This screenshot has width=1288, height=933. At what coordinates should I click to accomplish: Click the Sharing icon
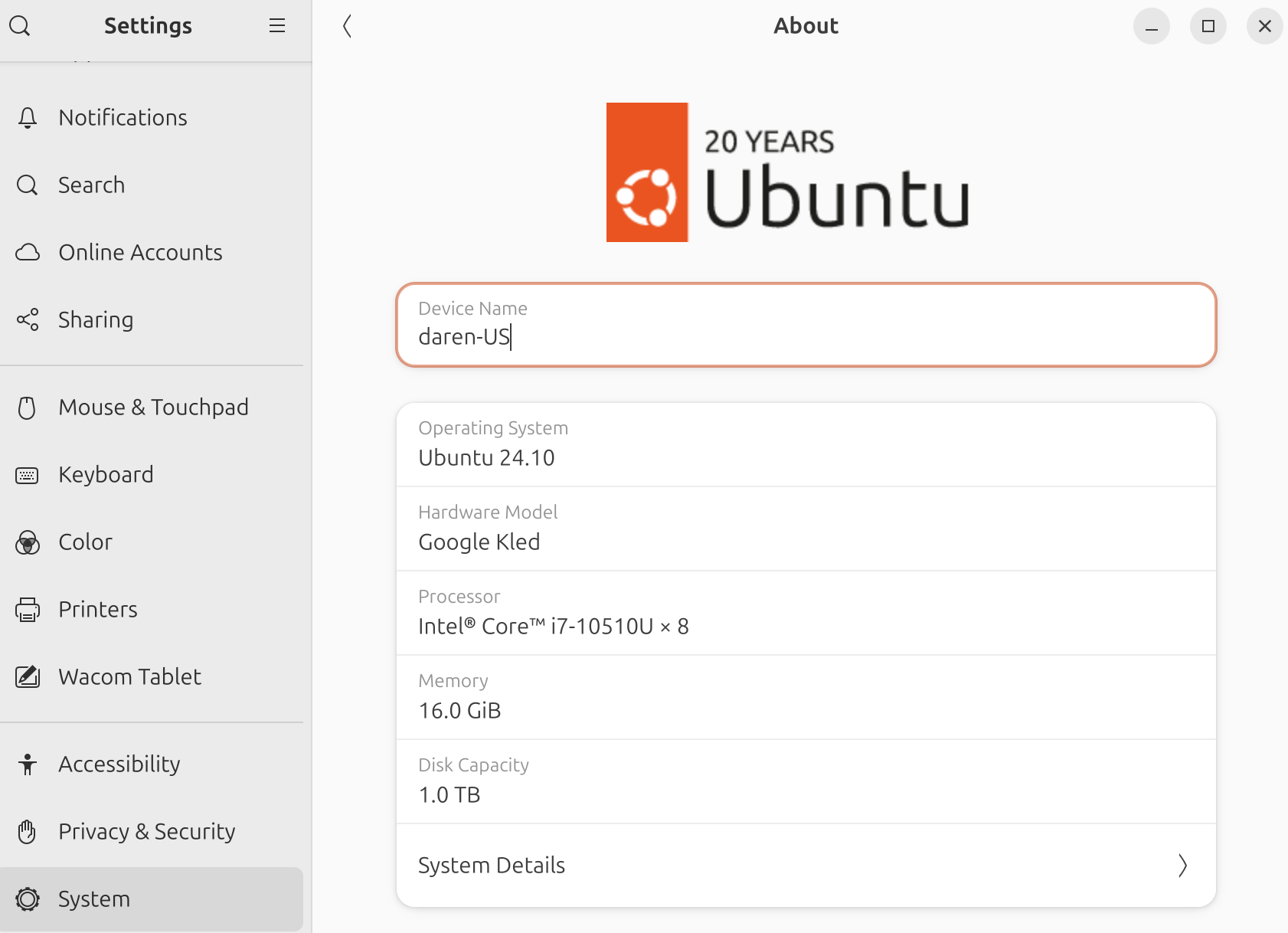coord(28,320)
